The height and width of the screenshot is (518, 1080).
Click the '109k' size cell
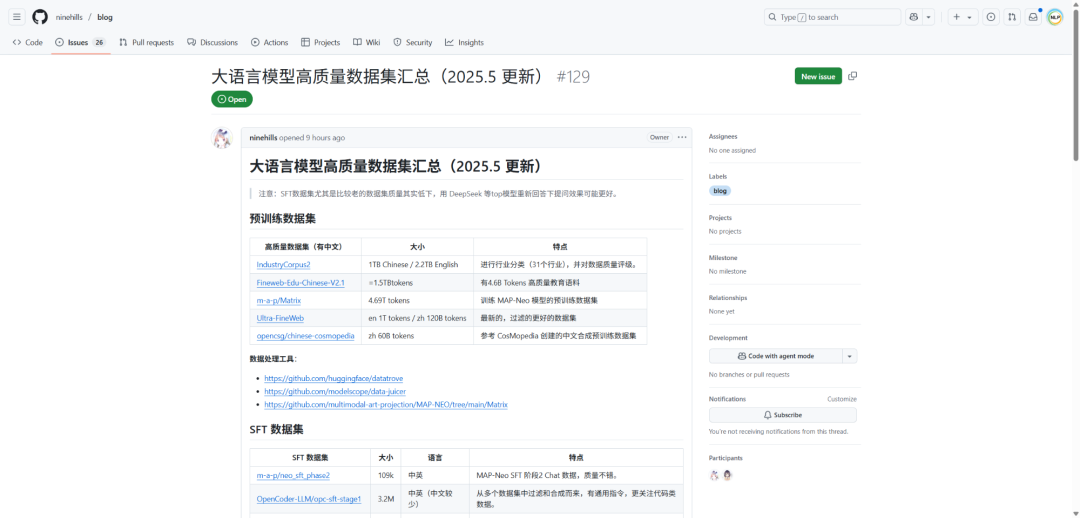[x=386, y=475]
